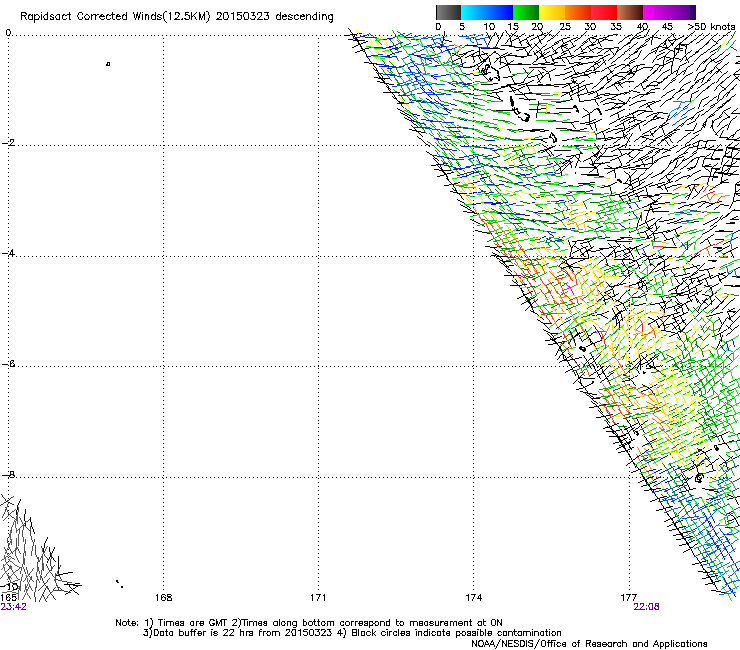The height and width of the screenshot is (650, 740).
Task: Click the 'Data buffer is 22 hrs' note line
Action: [352, 633]
